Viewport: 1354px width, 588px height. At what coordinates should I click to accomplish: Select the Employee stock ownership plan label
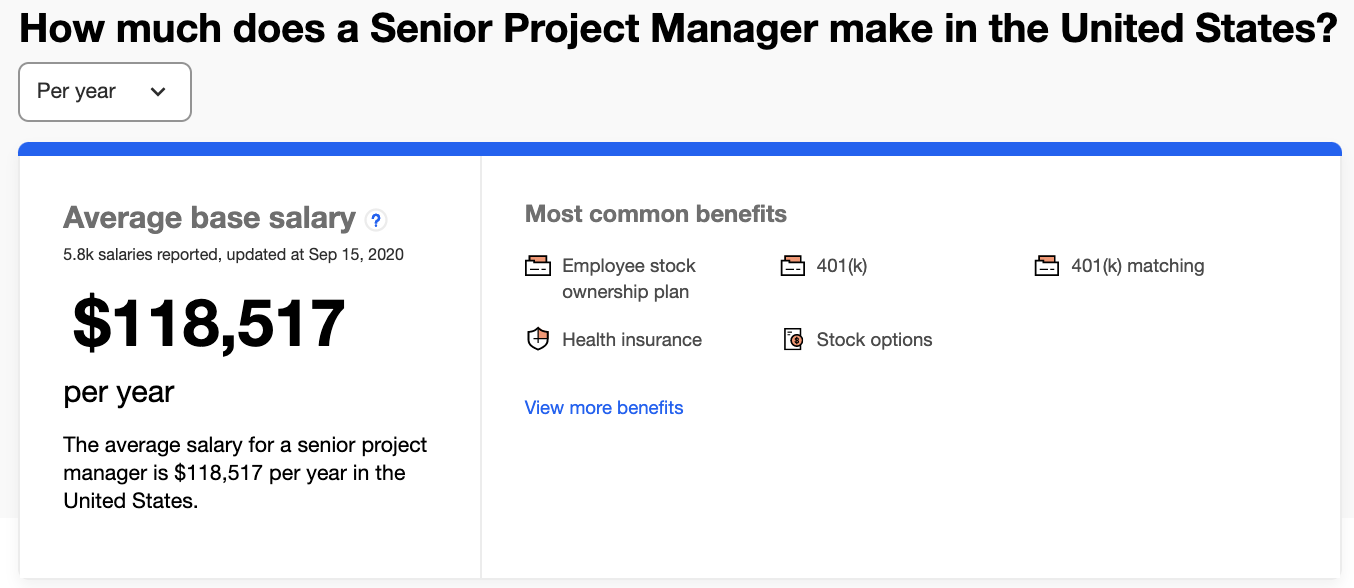[x=628, y=279]
